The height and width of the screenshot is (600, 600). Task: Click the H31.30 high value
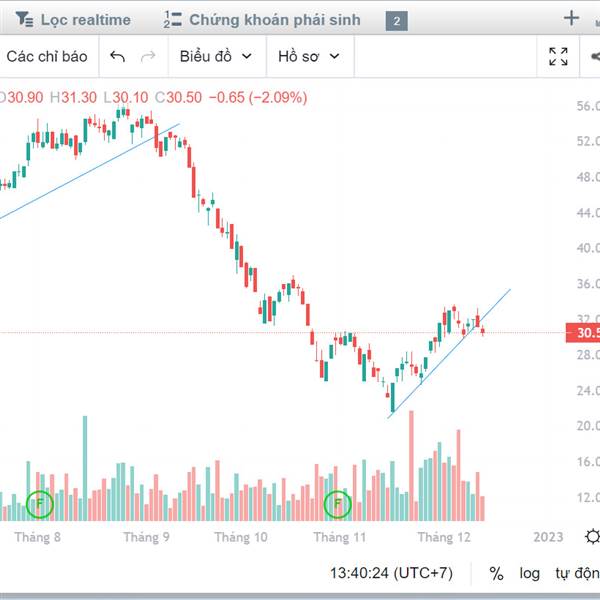73,97
